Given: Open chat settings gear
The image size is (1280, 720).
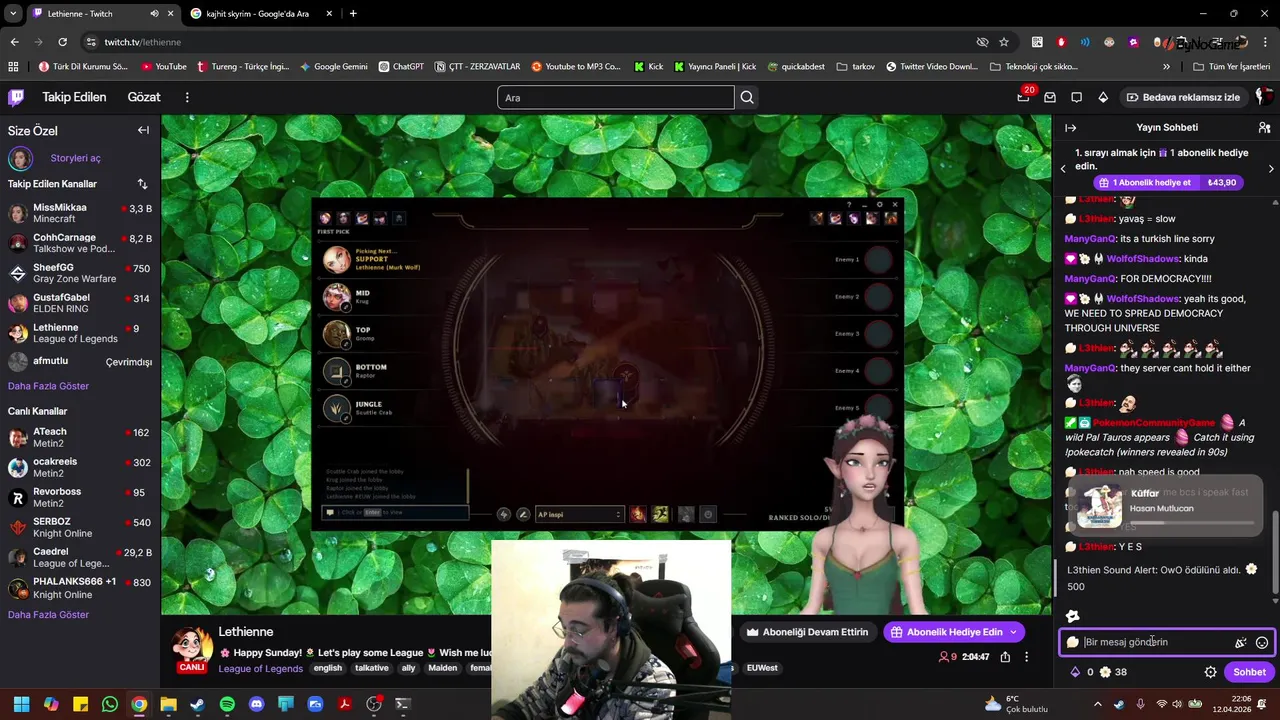Looking at the screenshot, I should (x=1210, y=672).
